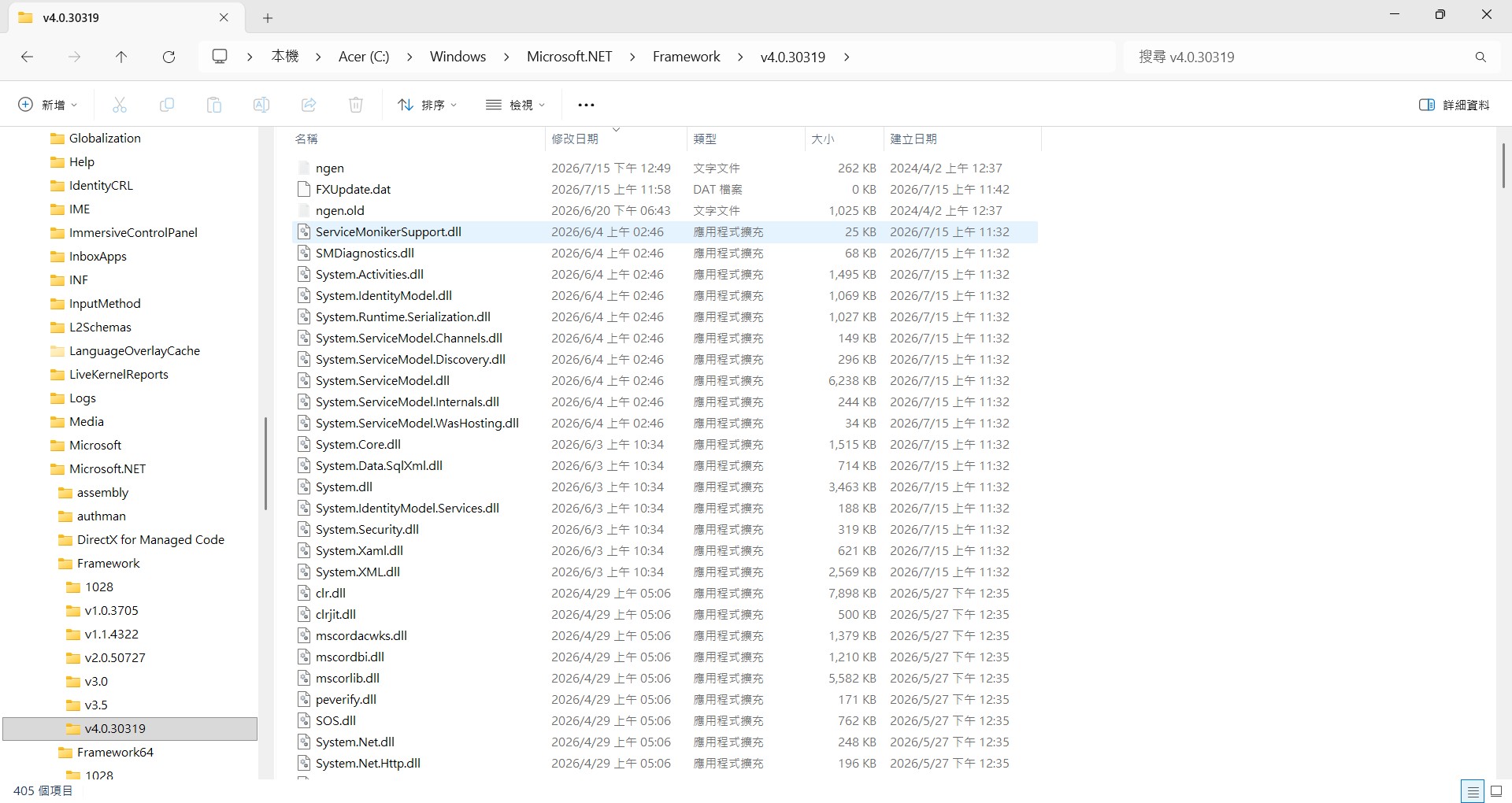Refresh the current folder view
Viewport: 1512px width, 803px height.
click(169, 57)
